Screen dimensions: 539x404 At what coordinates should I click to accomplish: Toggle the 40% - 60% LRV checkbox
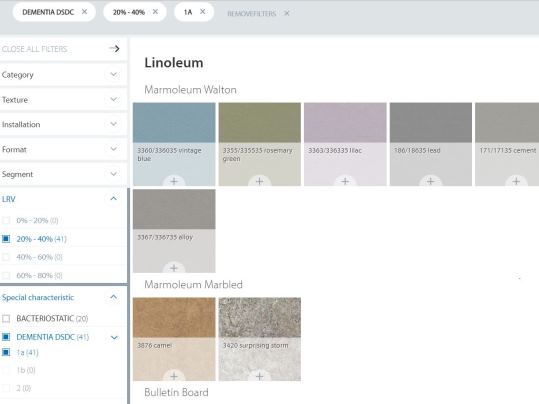coord(6,257)
